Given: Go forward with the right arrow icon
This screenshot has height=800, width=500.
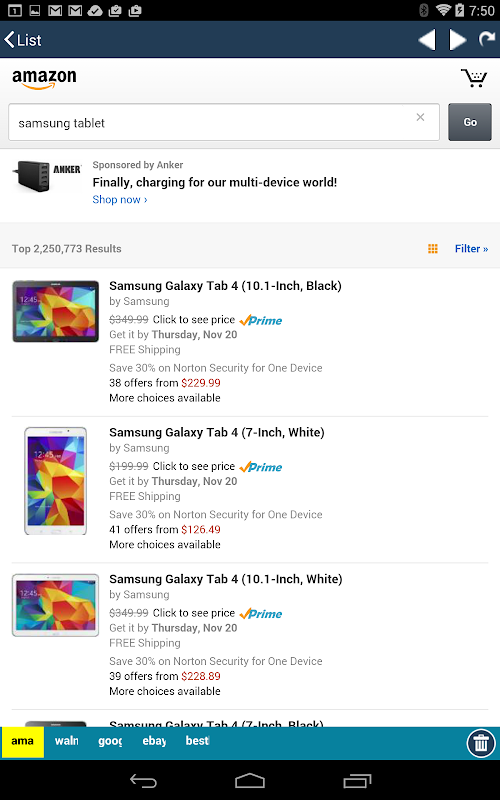Looking at the screenshot, I should 457,40.
